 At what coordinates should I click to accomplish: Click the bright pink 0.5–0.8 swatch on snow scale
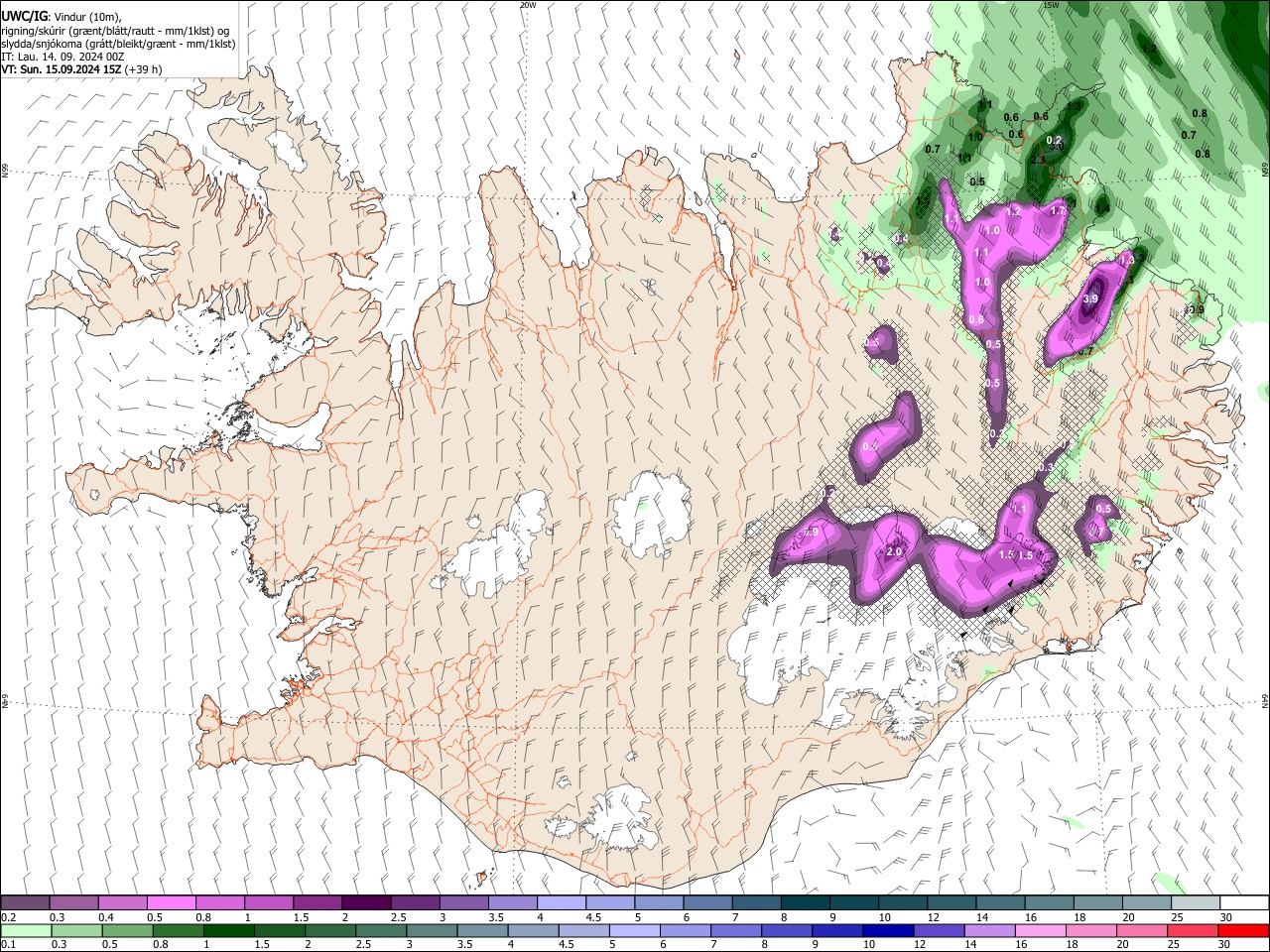click(x=171, y=902)
